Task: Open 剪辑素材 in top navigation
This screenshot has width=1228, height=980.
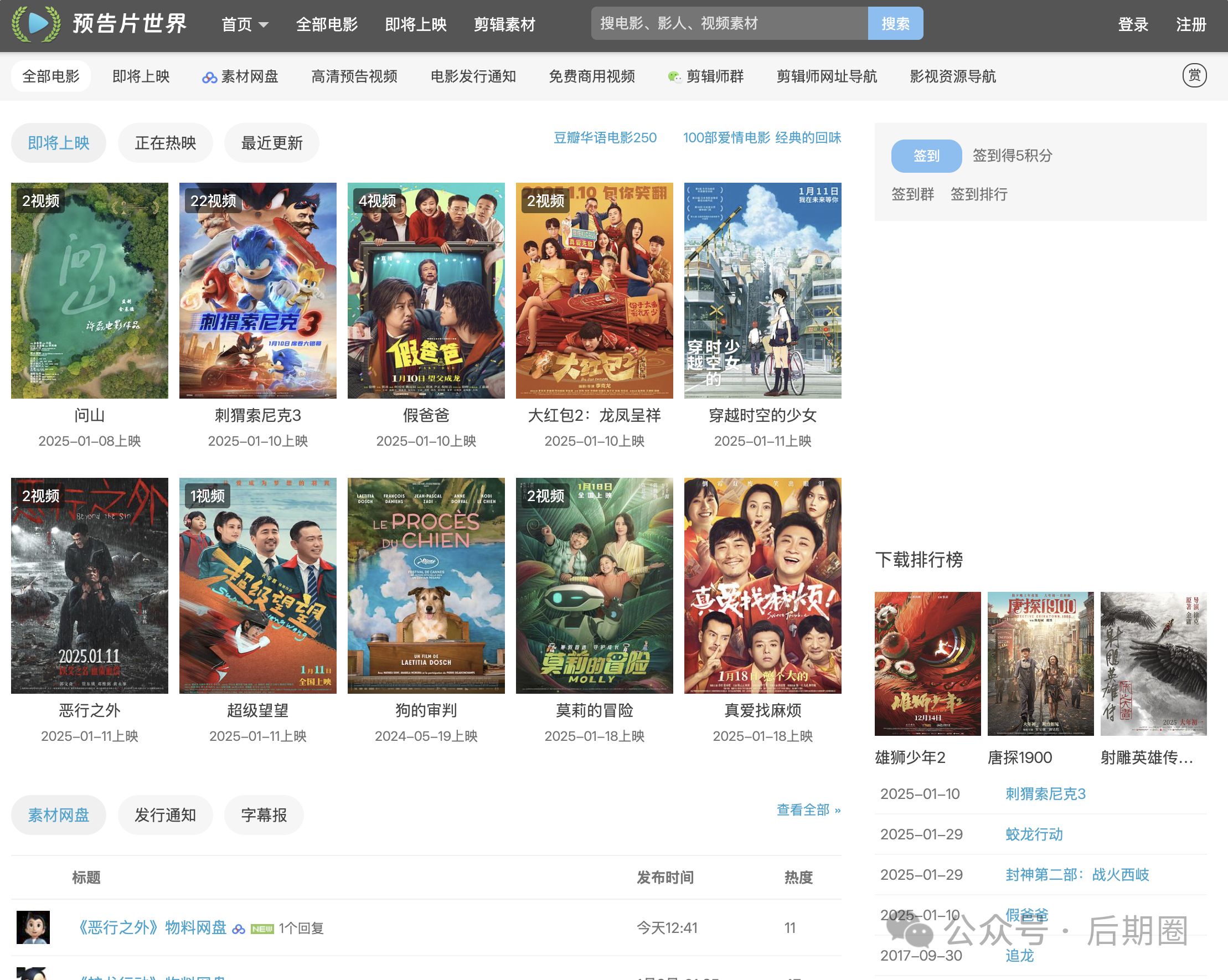Action: [x=504, y=24]
